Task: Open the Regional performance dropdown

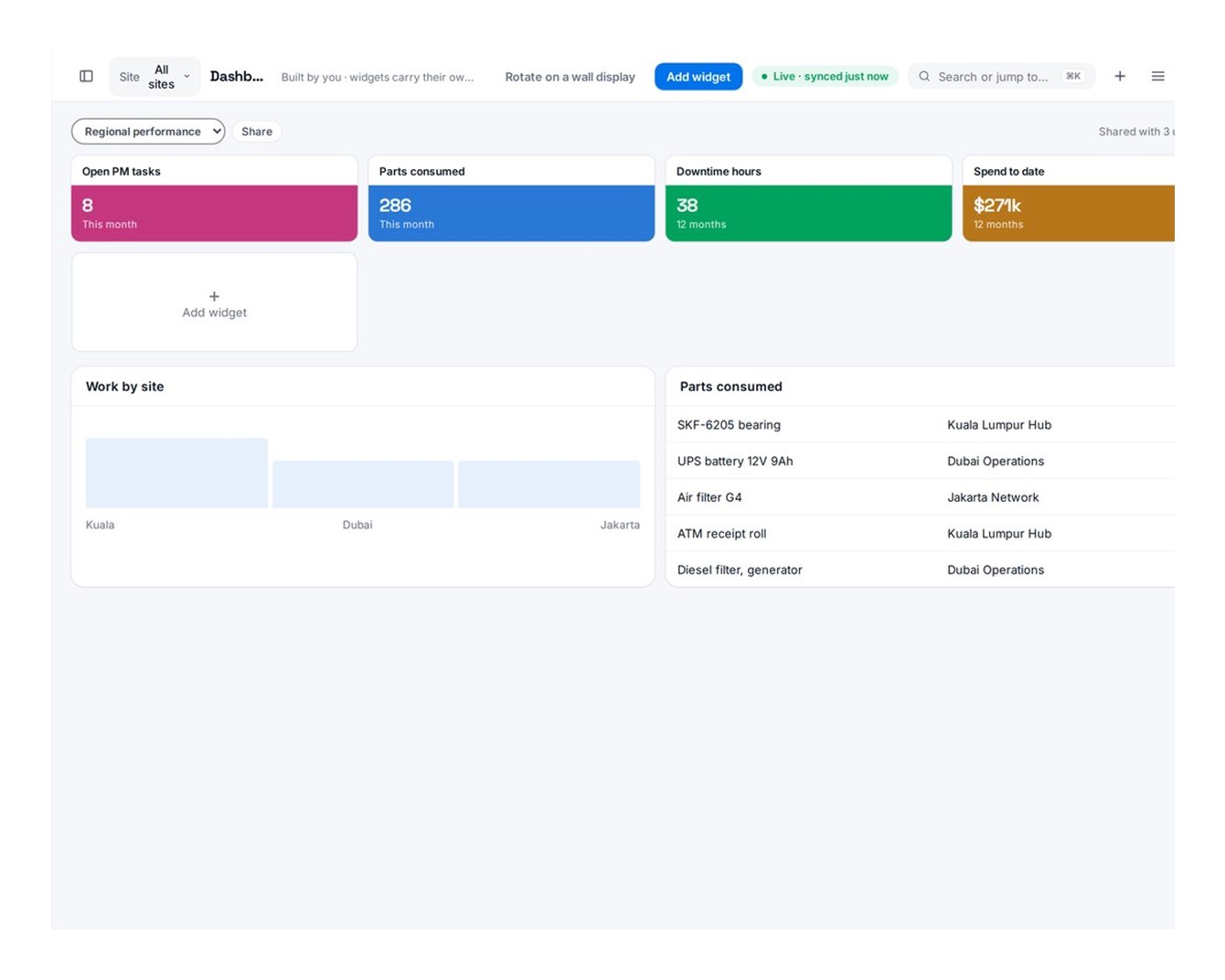Action: click(148, 132)
